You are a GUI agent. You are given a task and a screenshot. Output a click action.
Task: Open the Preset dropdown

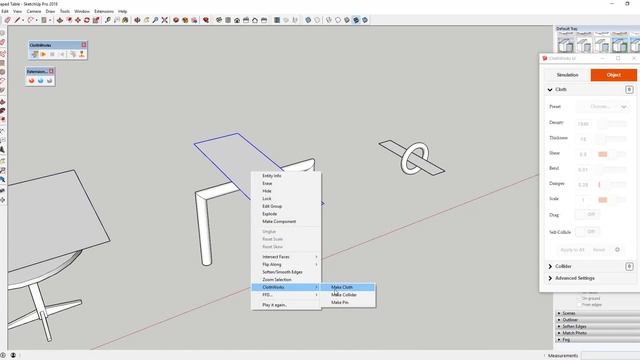(x=602, y=107)
